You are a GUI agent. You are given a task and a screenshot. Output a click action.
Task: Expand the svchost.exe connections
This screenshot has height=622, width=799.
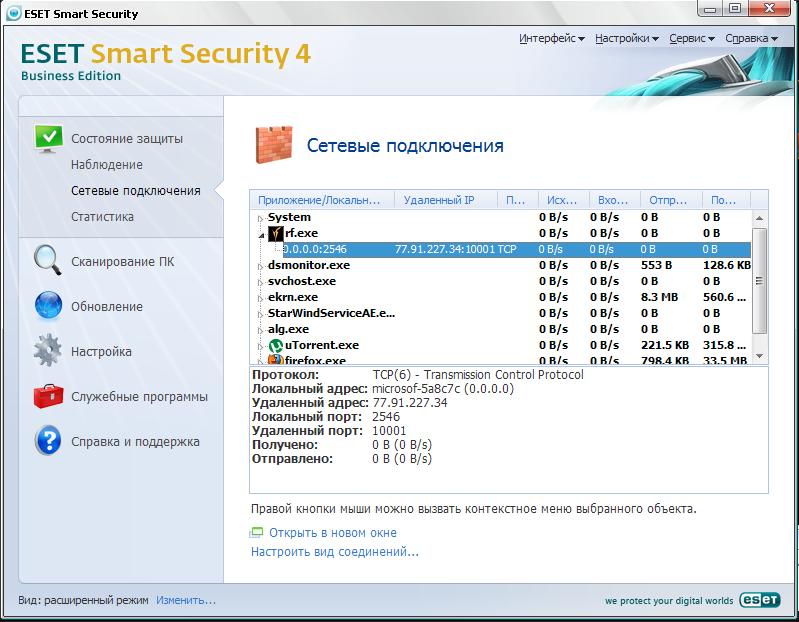click(262, 282)
